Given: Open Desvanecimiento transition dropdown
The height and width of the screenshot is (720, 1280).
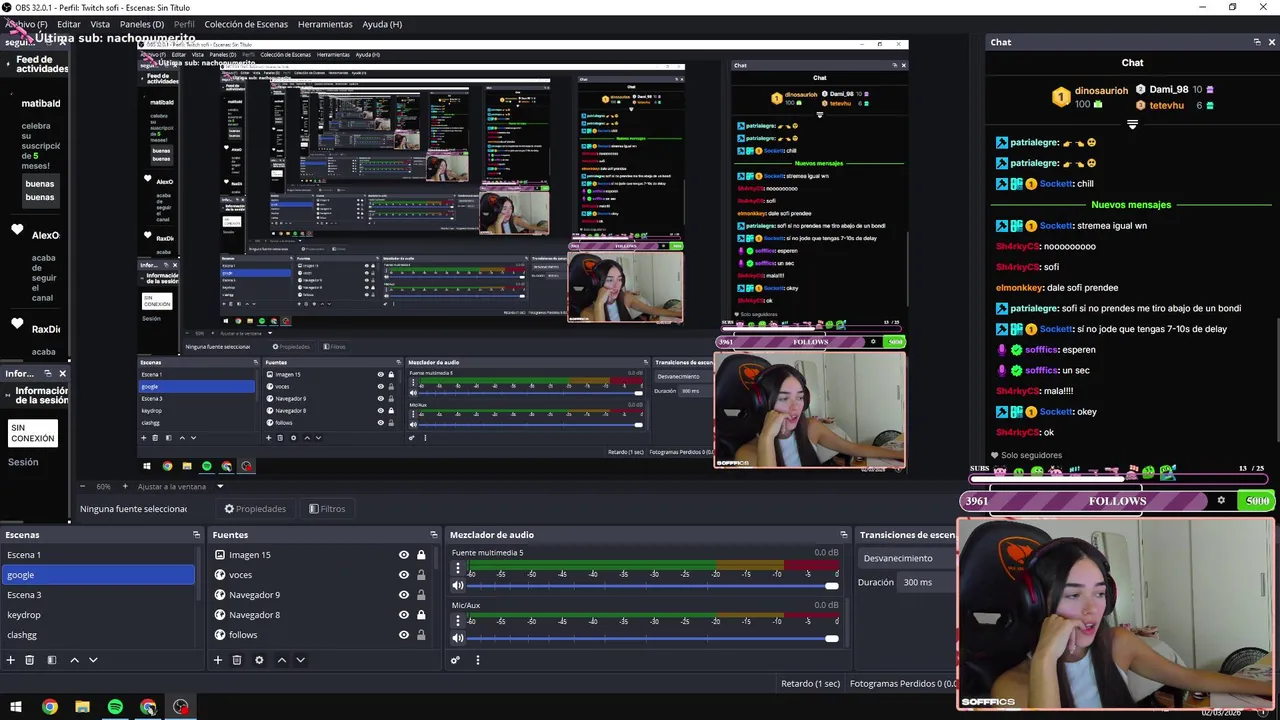Looking at the screenshot, I should [906, 558].
